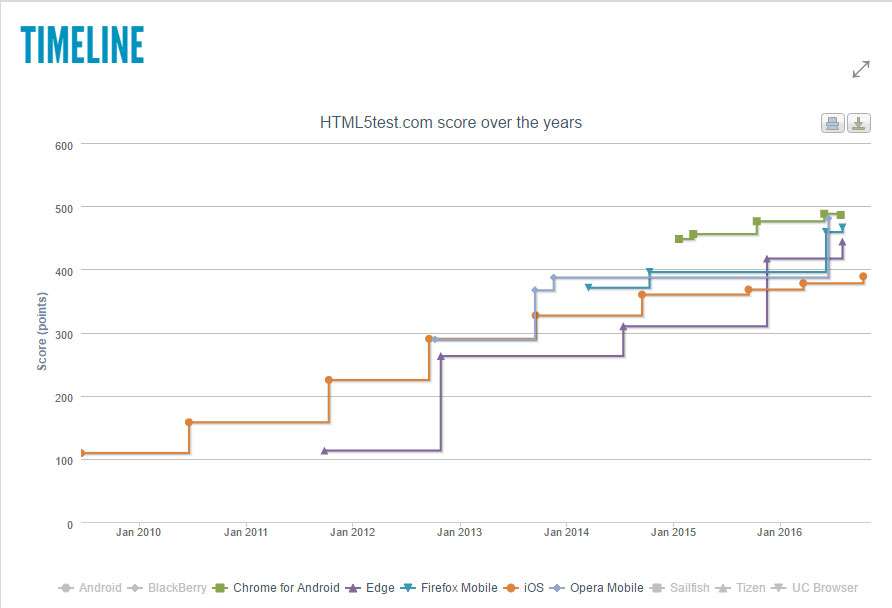Click the first iOS data point at score 110
Viewport: 892px width, 608px height.
pos(82,453)
